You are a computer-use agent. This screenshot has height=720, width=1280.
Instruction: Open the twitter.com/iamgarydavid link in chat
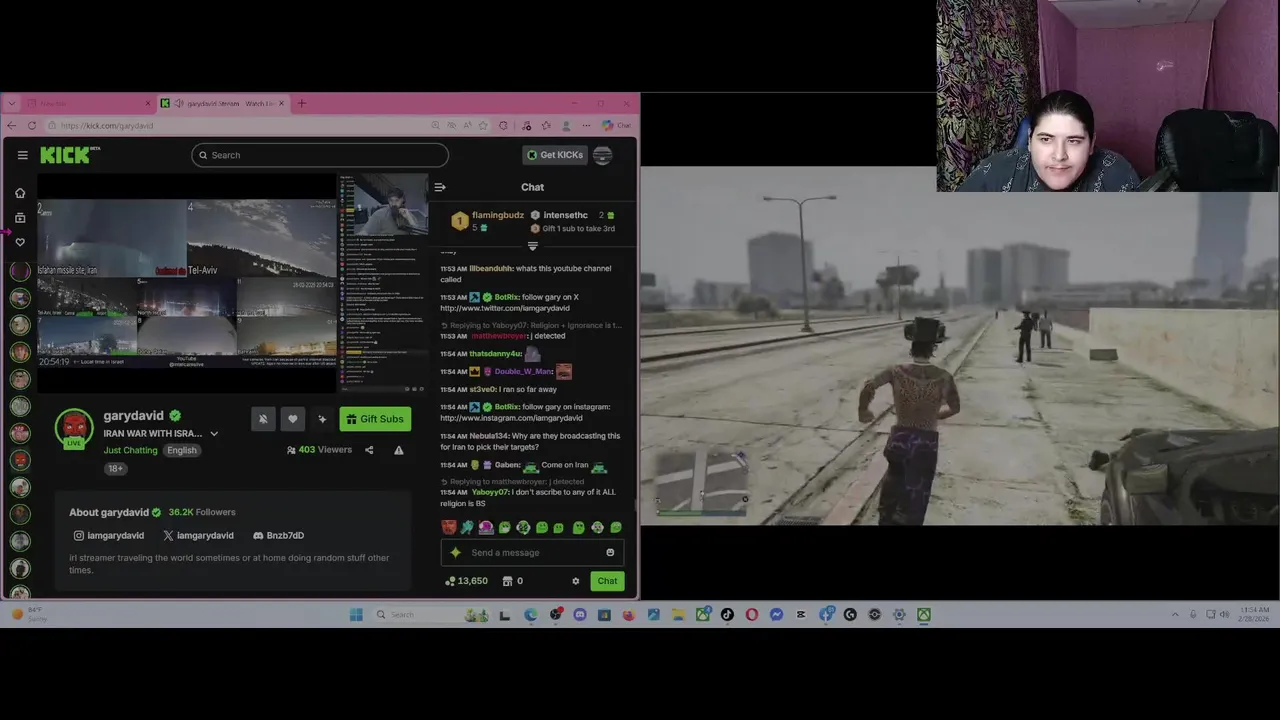coord(505,308)
